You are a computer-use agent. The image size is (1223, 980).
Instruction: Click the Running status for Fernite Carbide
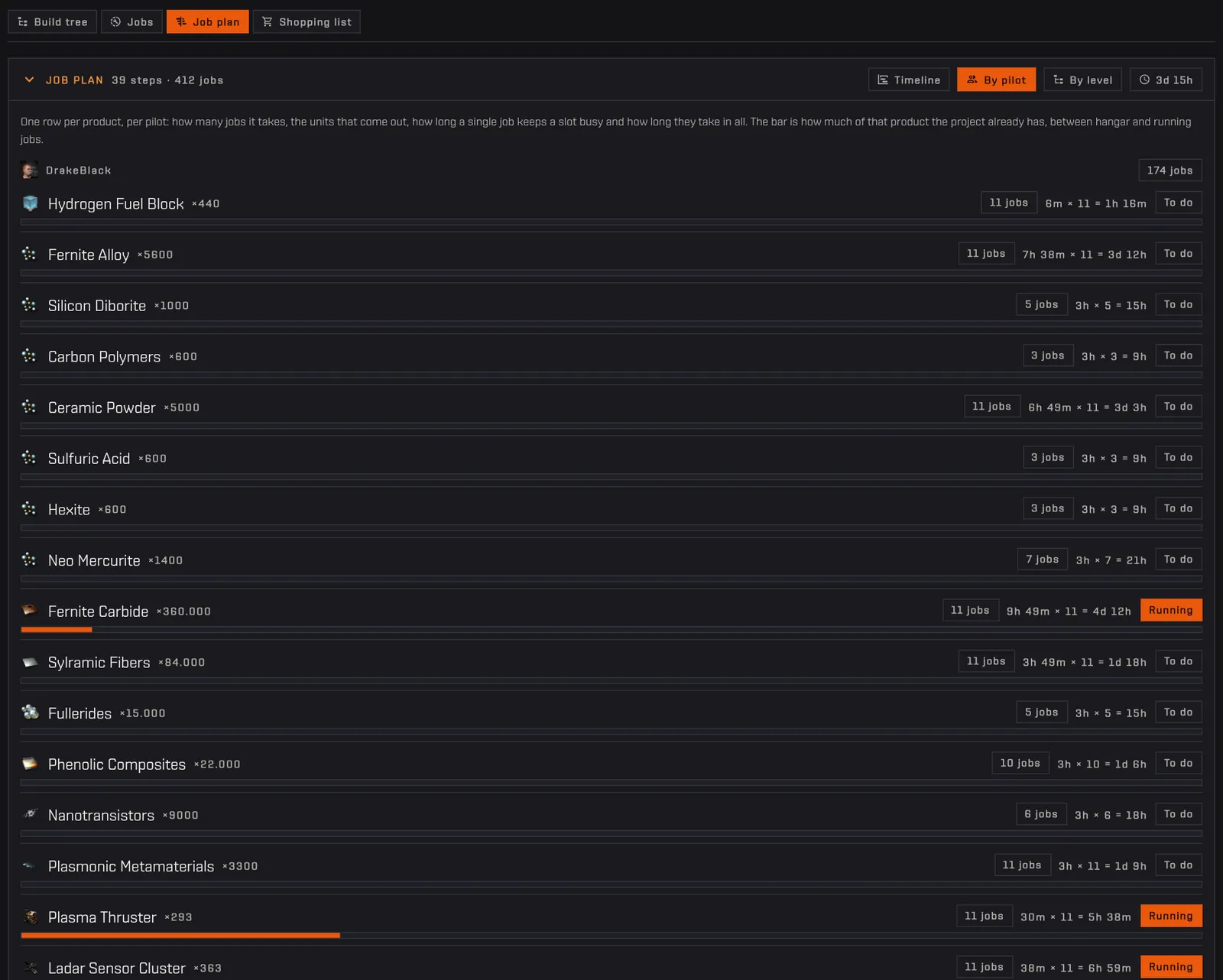1171,610
